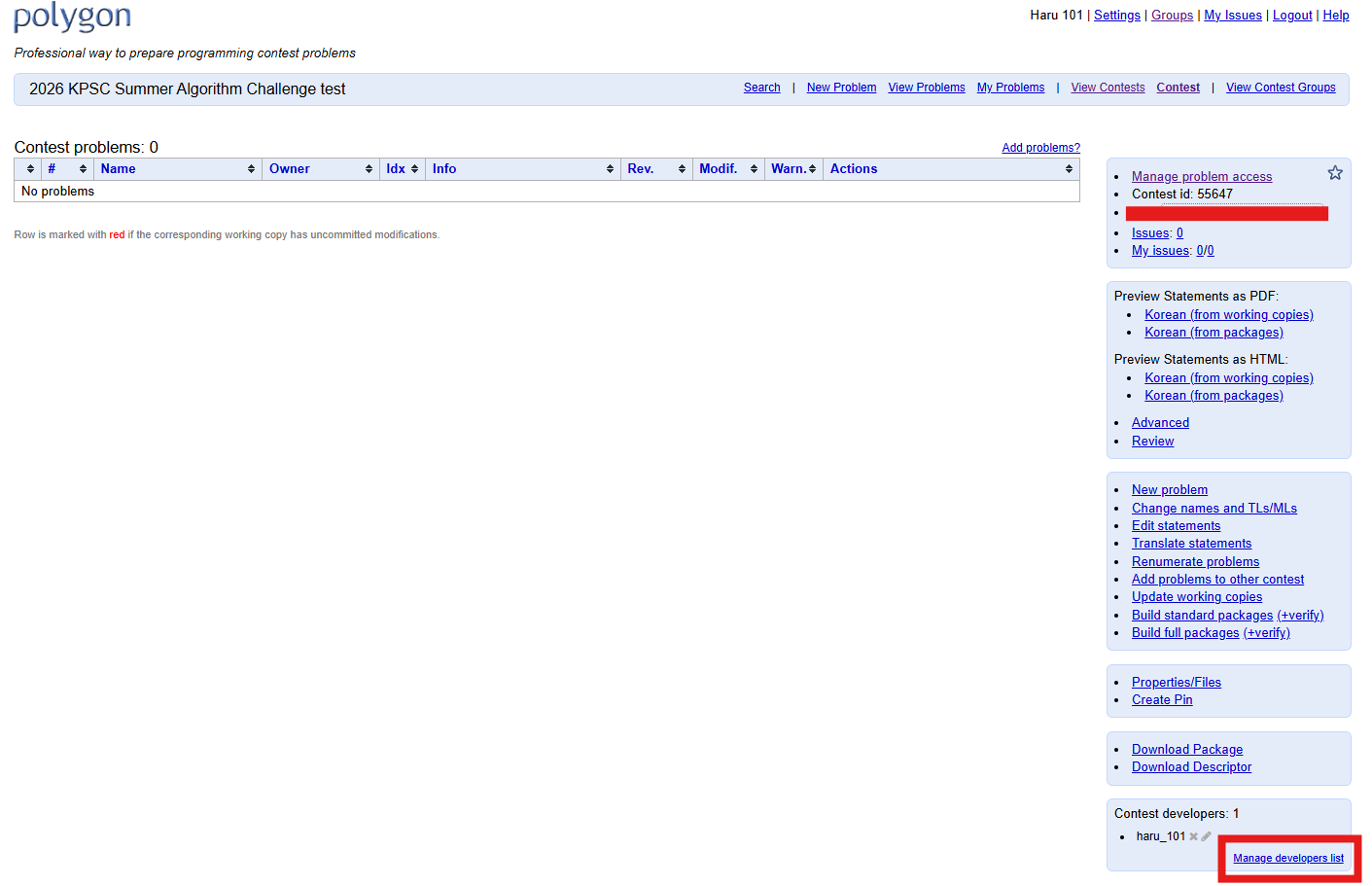This screenshot has width=1372, height=886.
Task: Click the 'Contest id: 55647' text
Action: [x=1182, y=195]
